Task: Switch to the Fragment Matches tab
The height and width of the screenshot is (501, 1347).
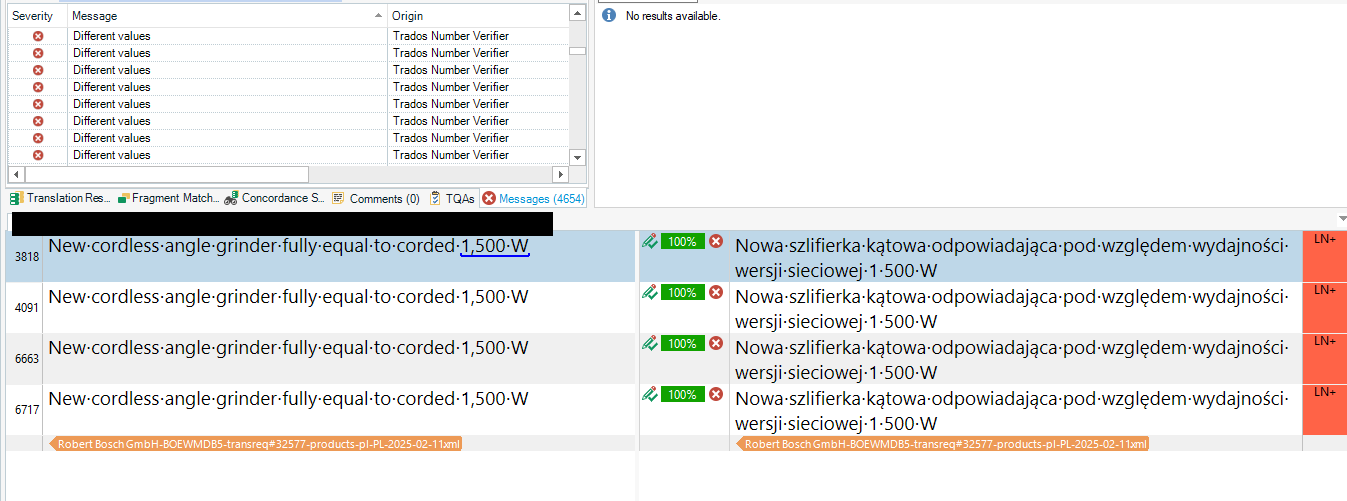Action: tap(168, 198)
